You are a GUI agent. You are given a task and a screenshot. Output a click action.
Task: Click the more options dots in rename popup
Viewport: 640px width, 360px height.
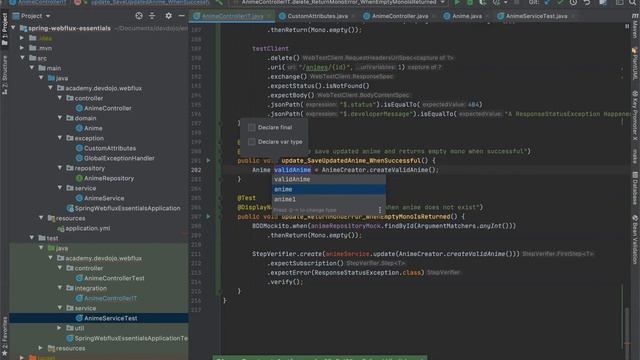click(x=380, y=210)
